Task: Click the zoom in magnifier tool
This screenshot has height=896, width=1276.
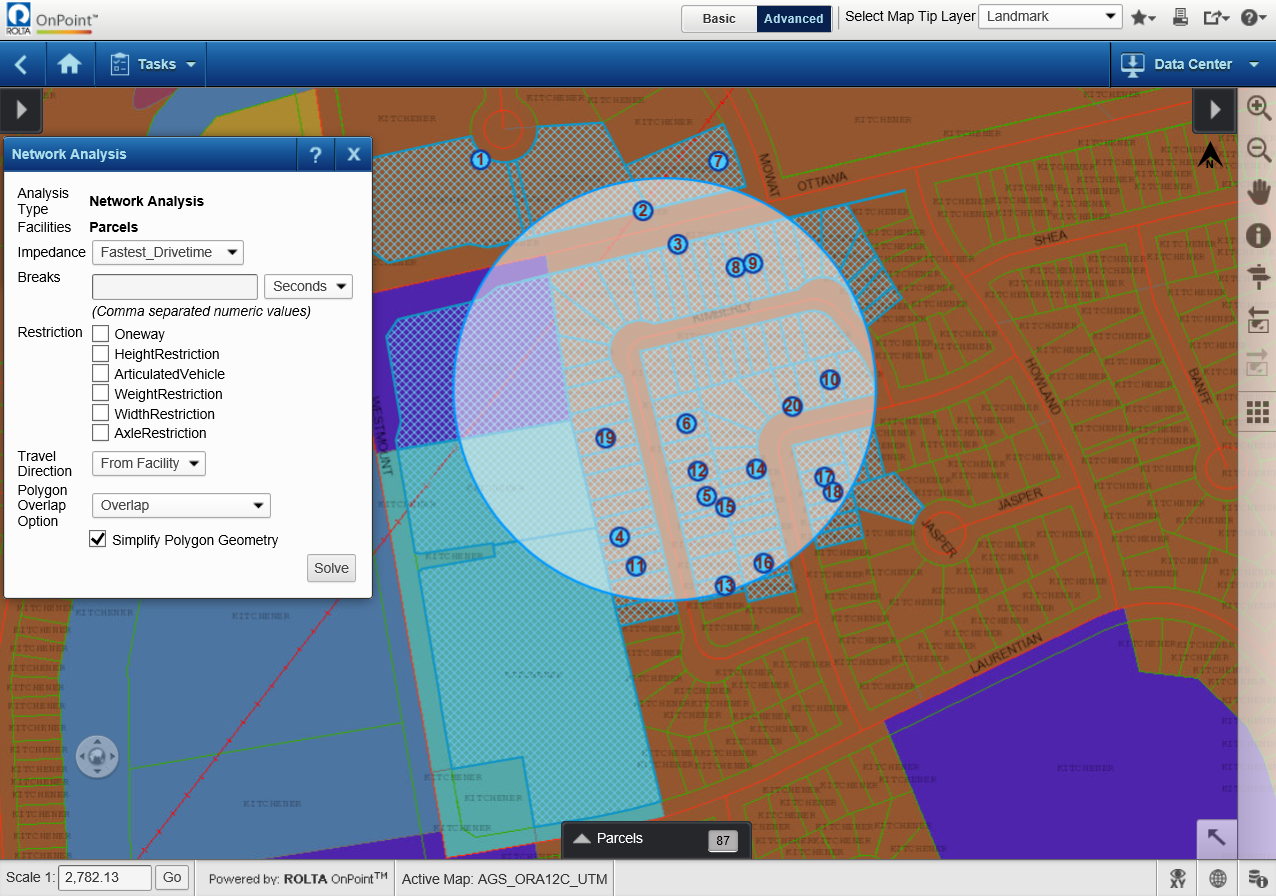Action: (1258, 108)
